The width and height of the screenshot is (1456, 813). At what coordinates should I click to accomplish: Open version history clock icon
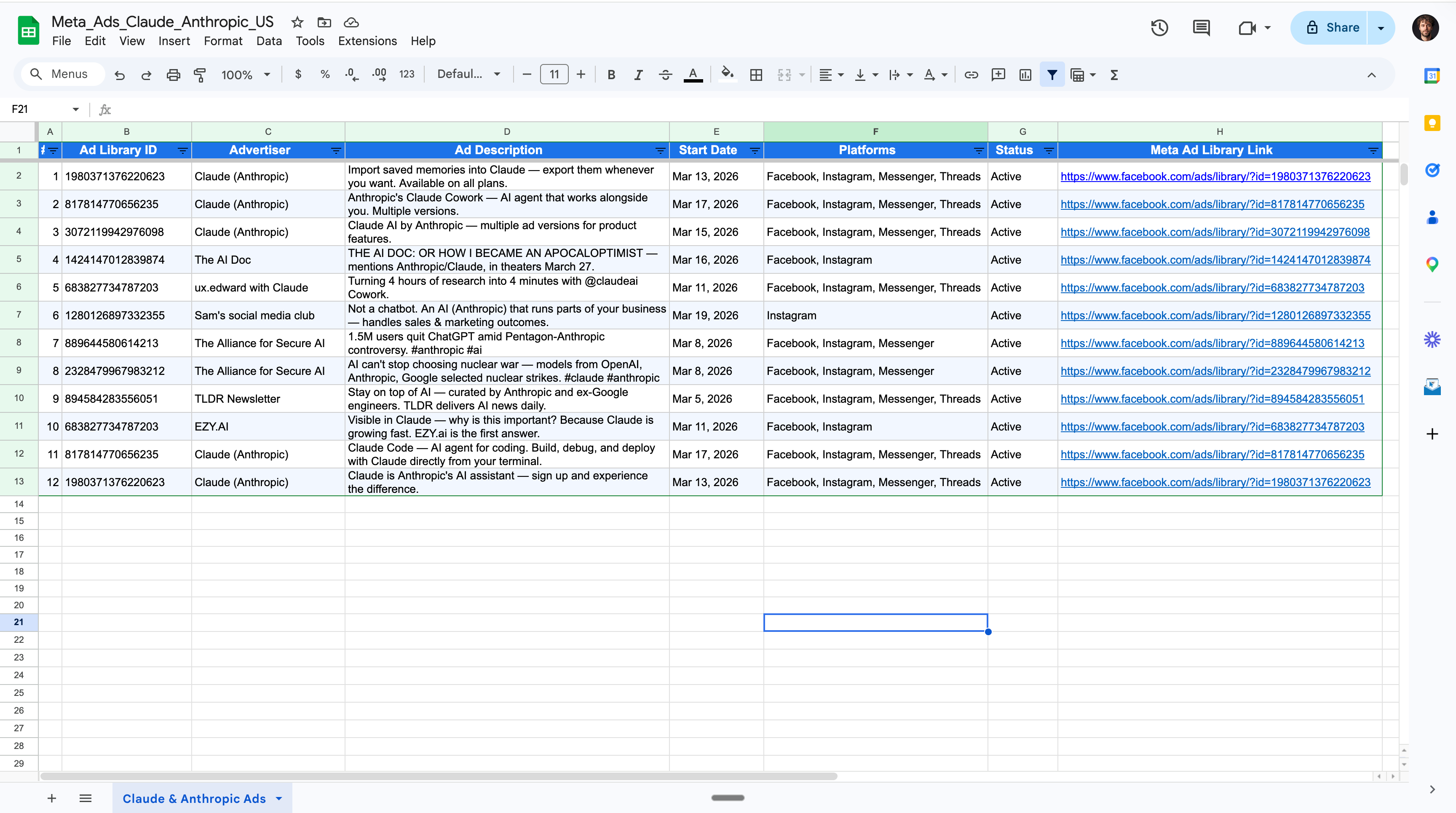(x=1159, y=28)
